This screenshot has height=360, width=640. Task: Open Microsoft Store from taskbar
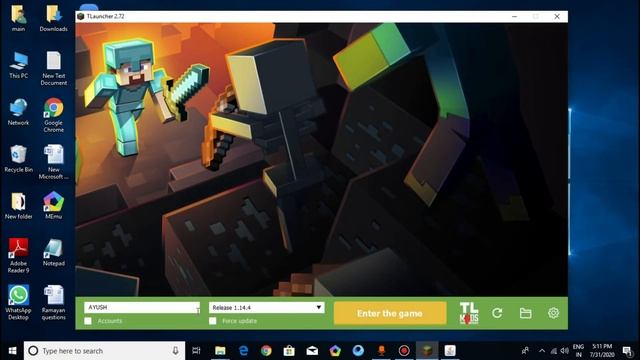tap(289, 351)
